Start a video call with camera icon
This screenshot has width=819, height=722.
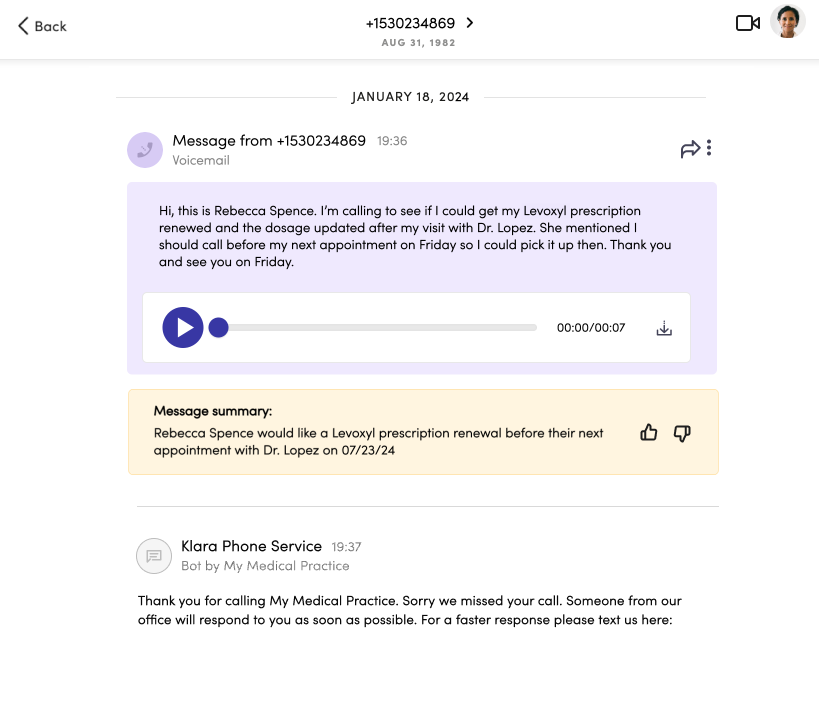[x=747, y=23]
